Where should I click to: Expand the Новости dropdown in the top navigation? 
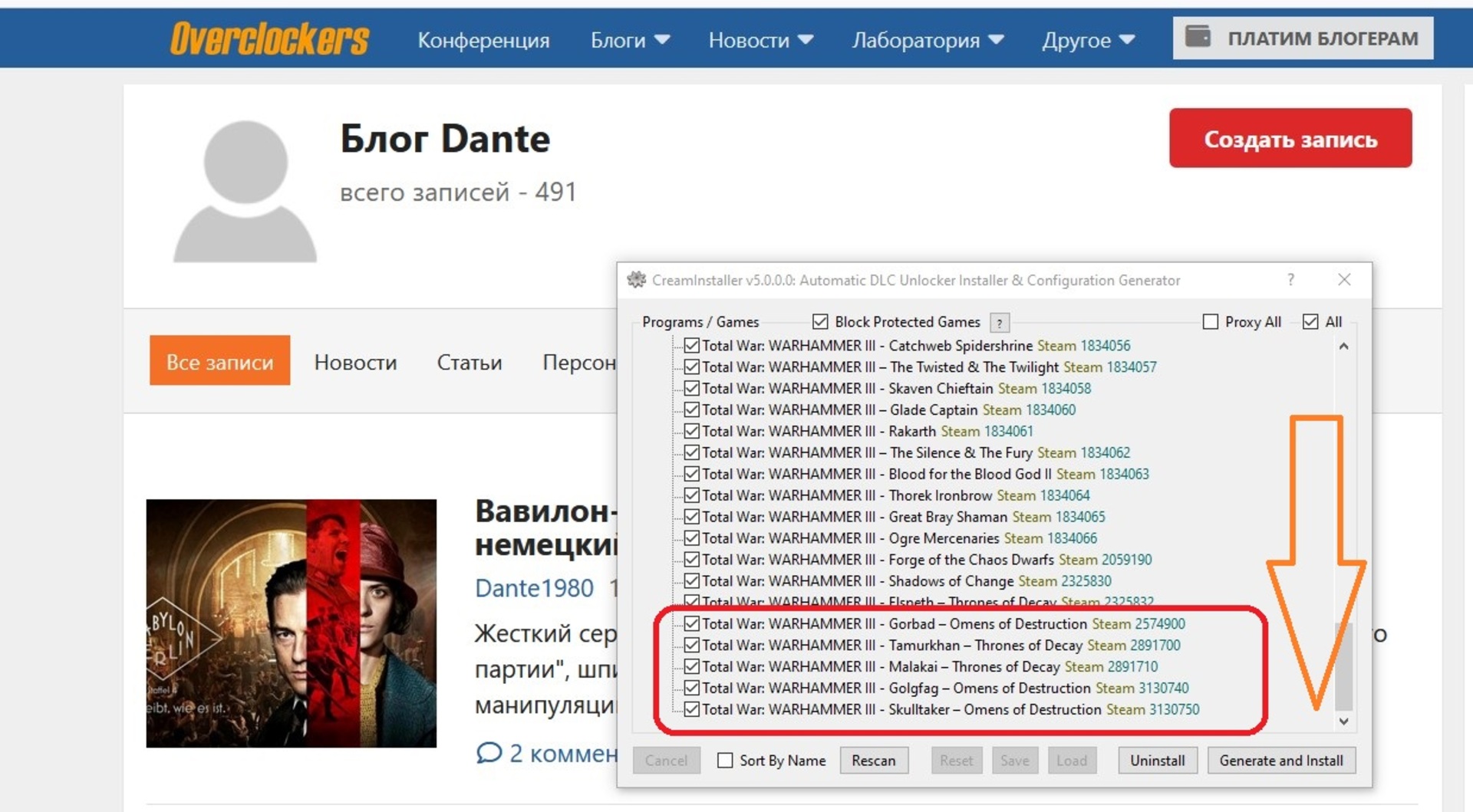pyautogui.click(x=760, y=40)
